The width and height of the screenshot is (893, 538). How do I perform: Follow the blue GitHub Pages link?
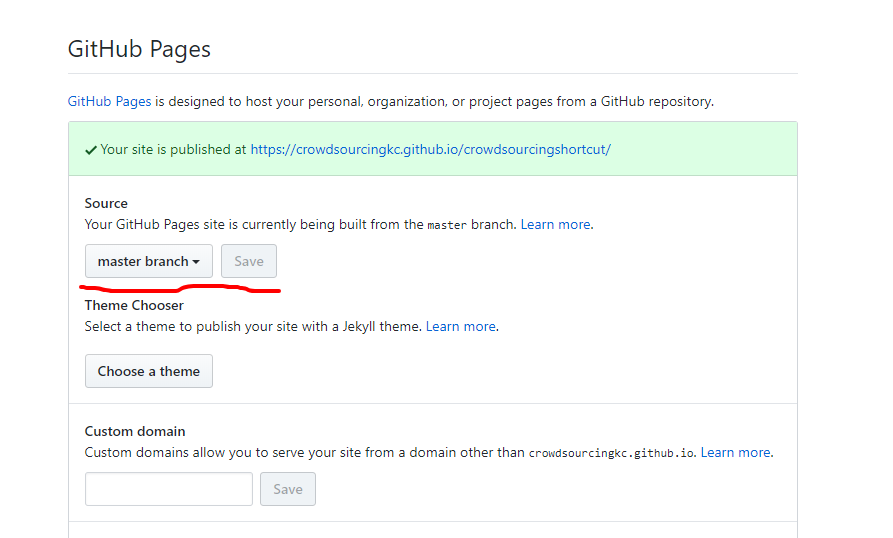pyautogui.click(x=109, y=101)
